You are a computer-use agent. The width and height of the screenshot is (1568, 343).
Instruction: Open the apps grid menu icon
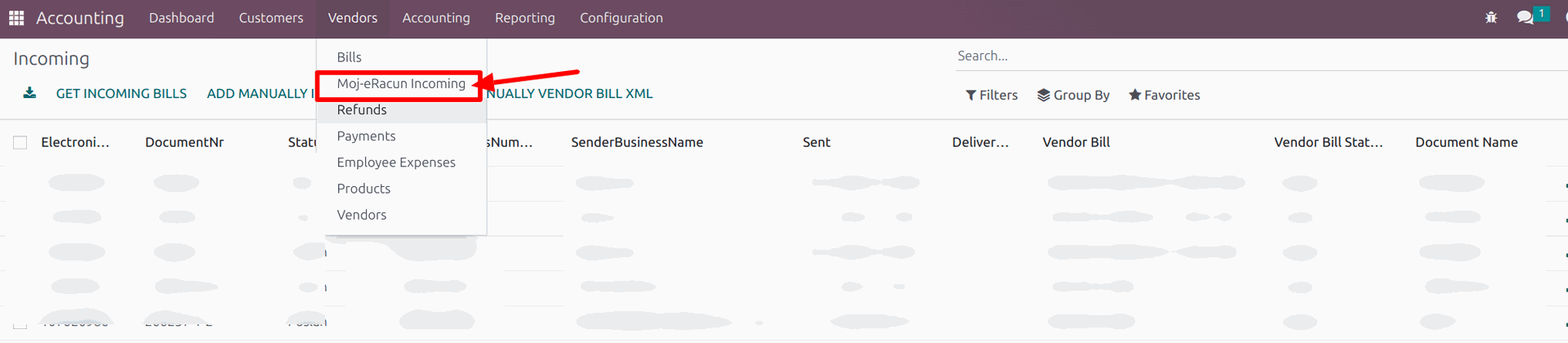coord(16,18)
